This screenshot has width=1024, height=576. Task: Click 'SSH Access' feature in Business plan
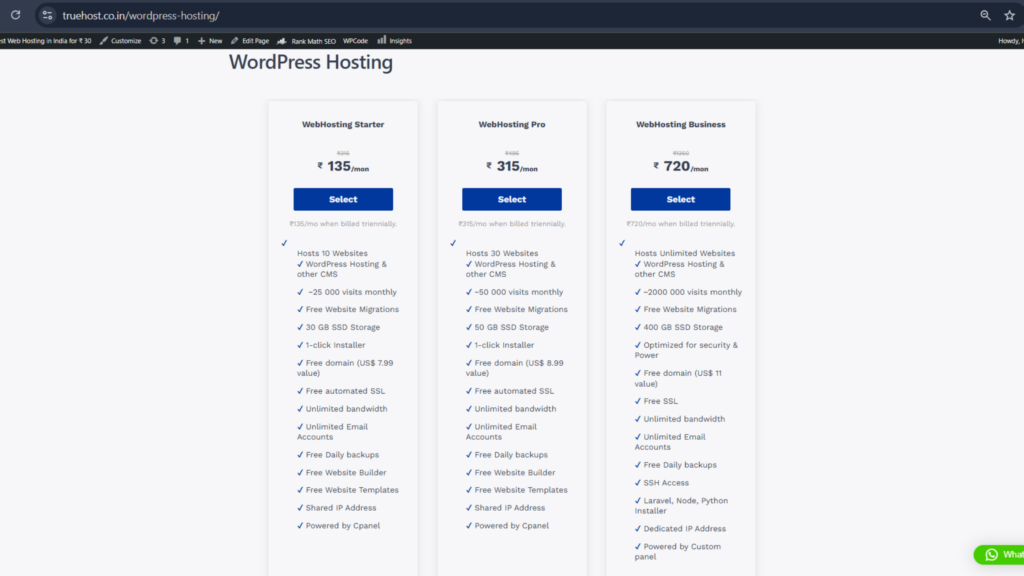tap(665, 483)
